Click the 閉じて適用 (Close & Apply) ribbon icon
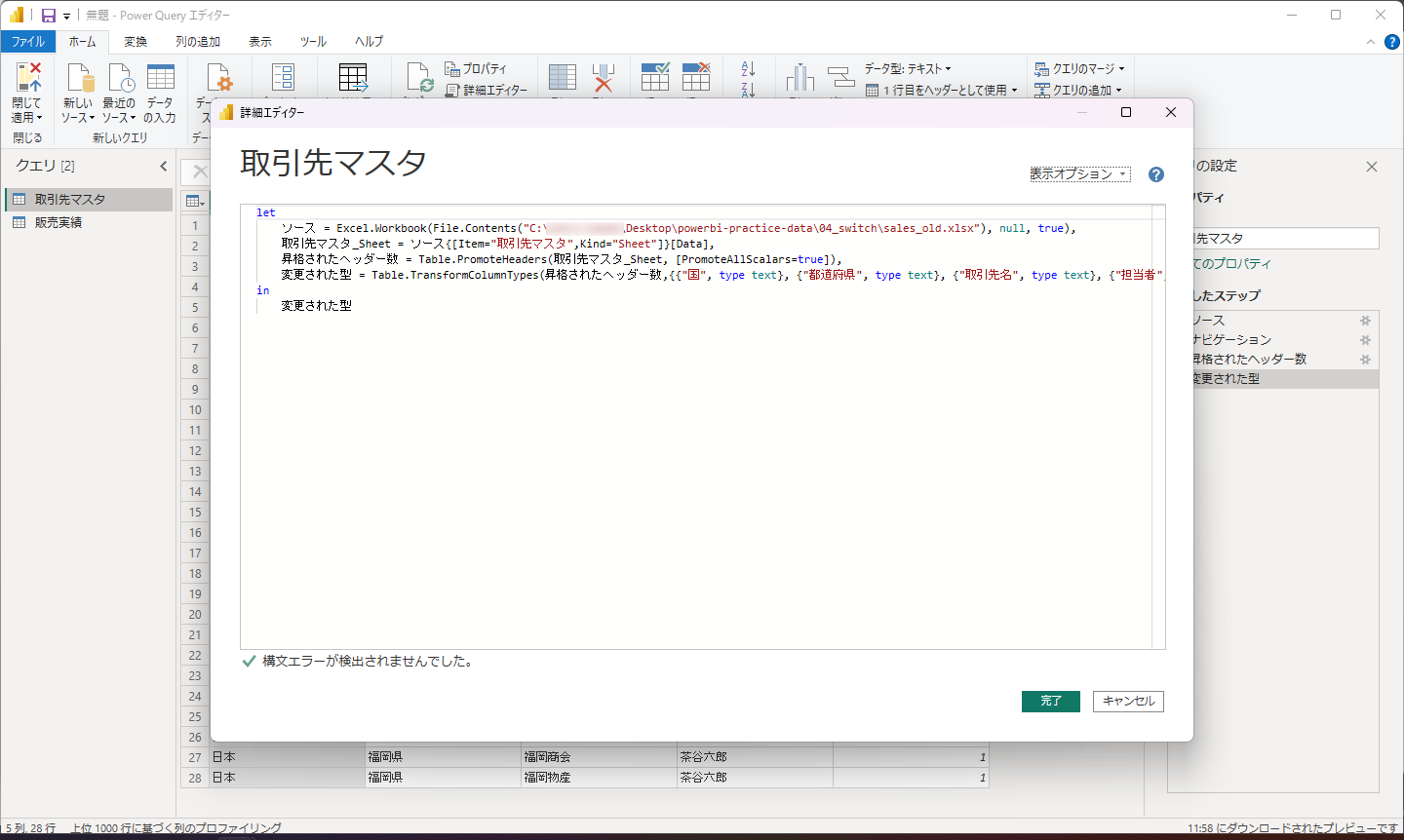Screen dimensions: 1404x840 [28, 77]
